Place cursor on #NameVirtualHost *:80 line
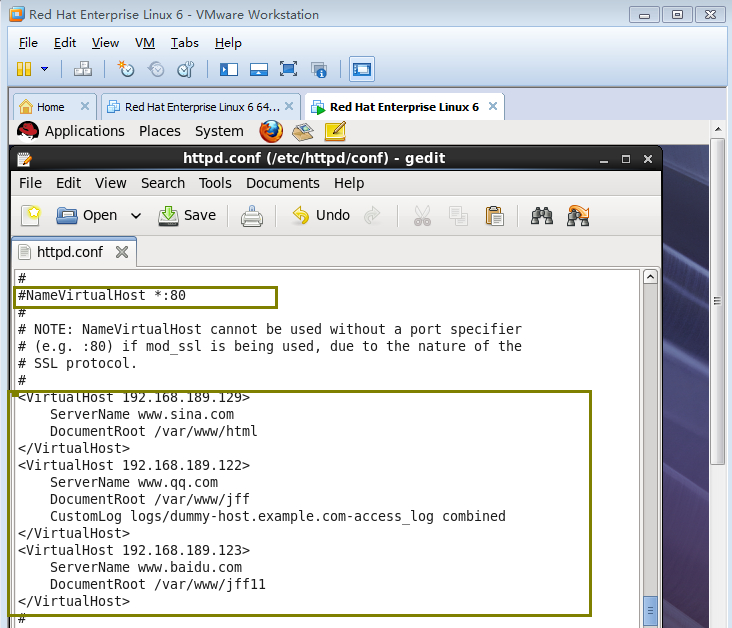732x628 pixels. [102, 296]
